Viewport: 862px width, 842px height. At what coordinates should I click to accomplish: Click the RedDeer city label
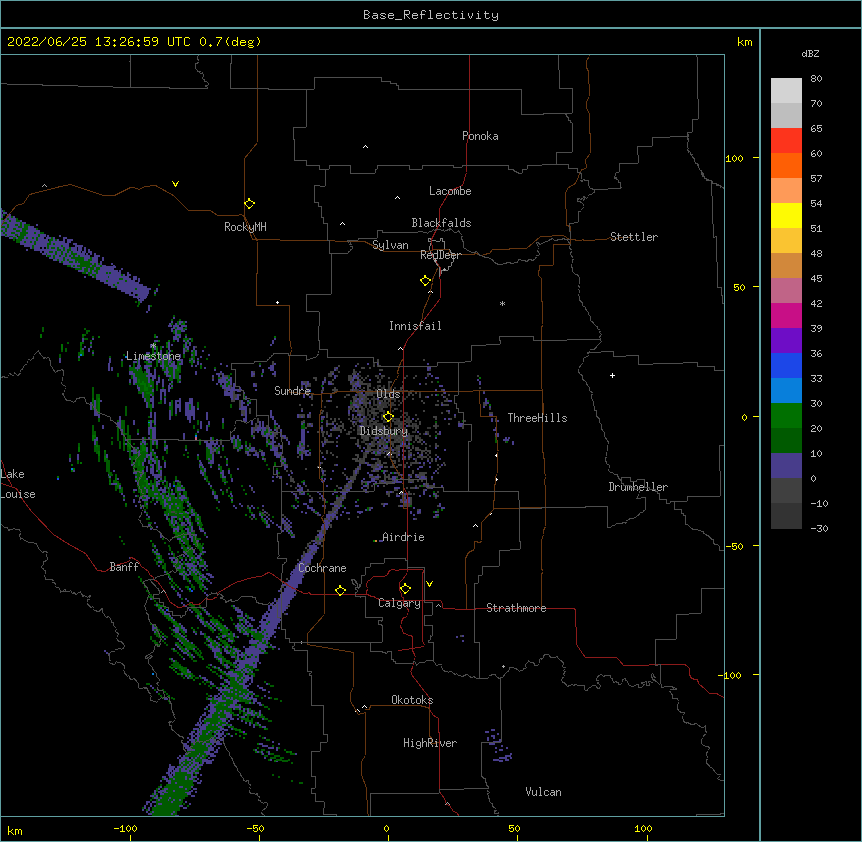[440, 255]
